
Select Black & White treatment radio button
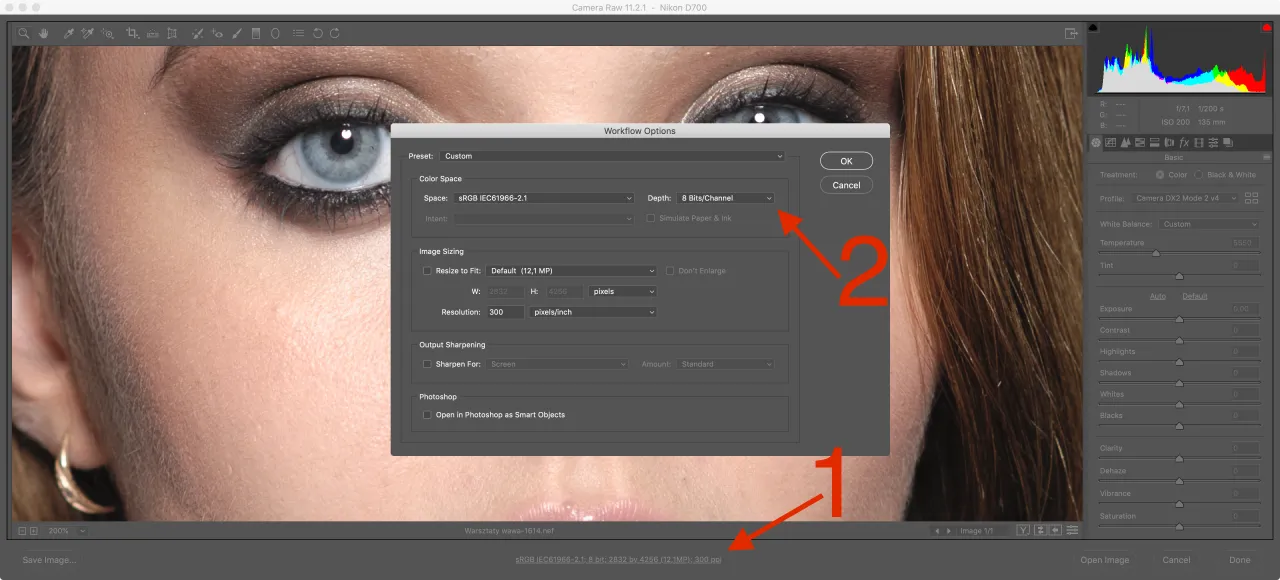coord(1198,175)
